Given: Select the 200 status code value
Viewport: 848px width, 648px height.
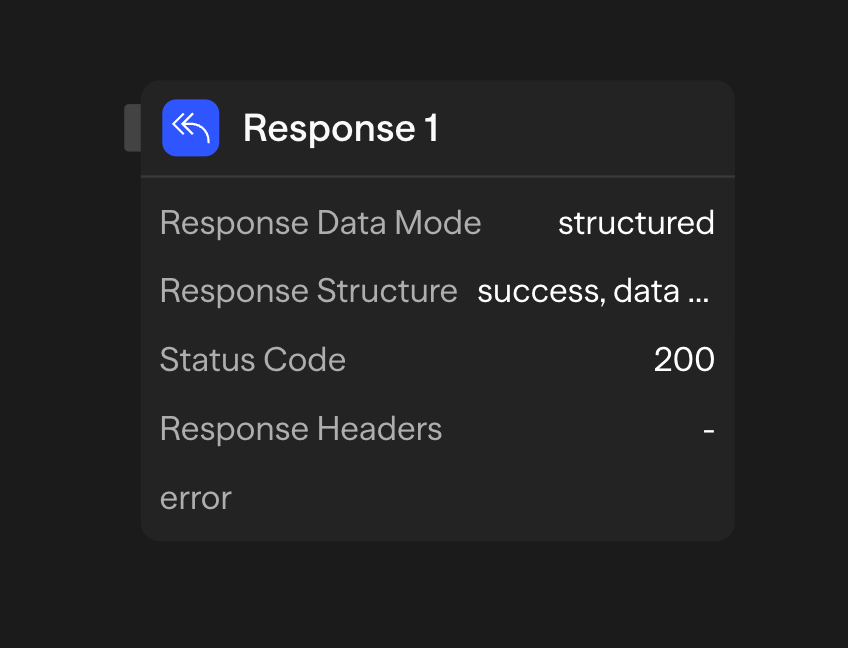Looking at the screenshot, I should point(684,359).
